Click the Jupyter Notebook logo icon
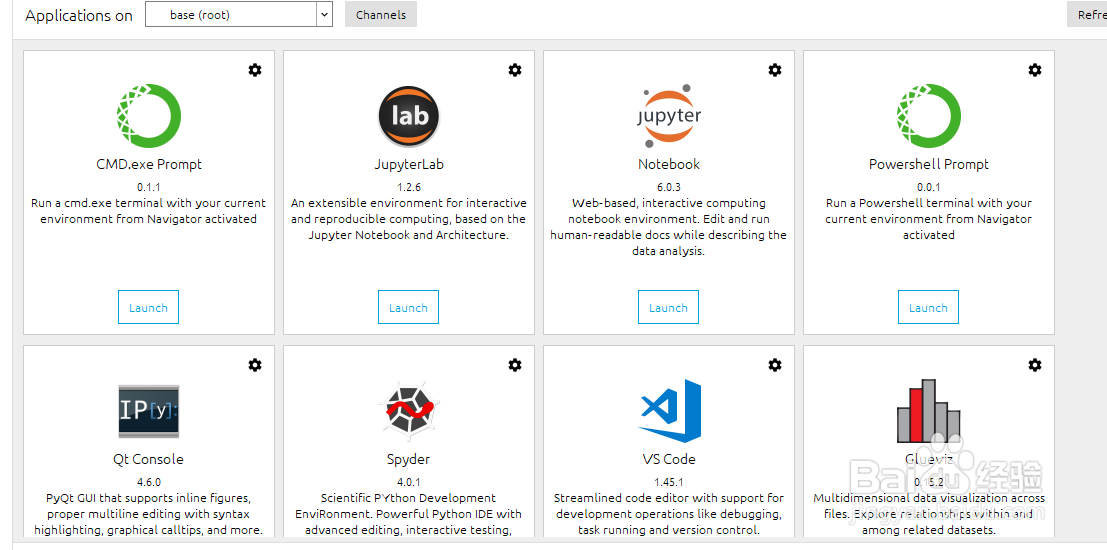 click(669, 116)
